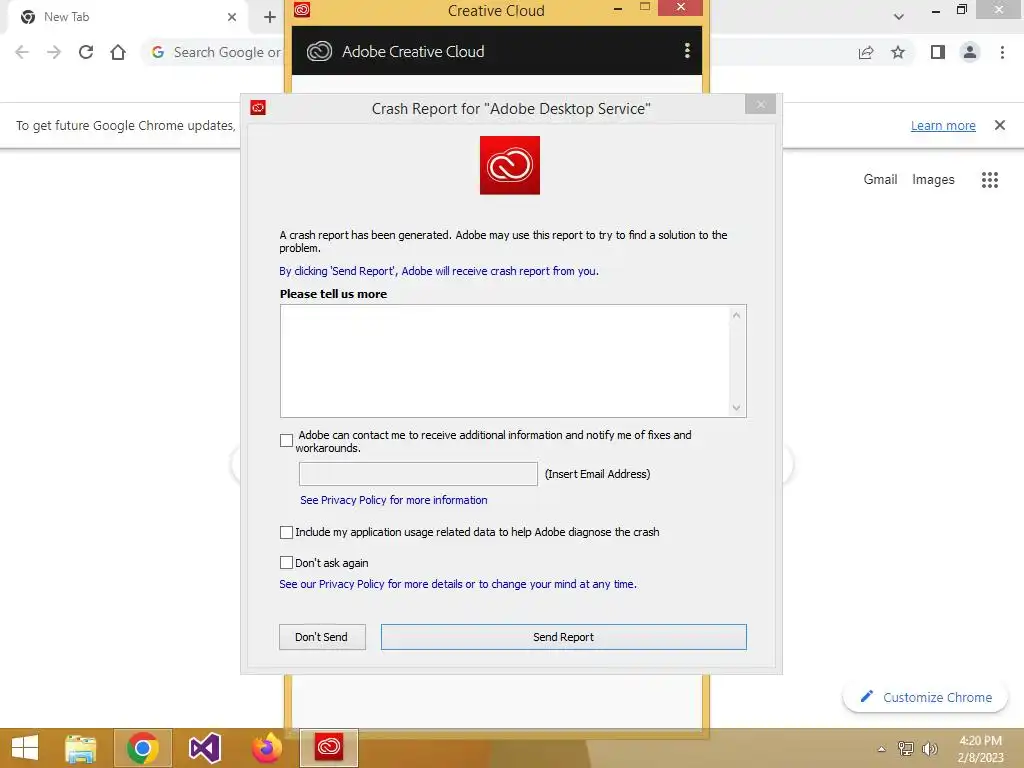The image size is (1024, 768).
Task: Show hidden system tray icons
Action: click(881, 749)
